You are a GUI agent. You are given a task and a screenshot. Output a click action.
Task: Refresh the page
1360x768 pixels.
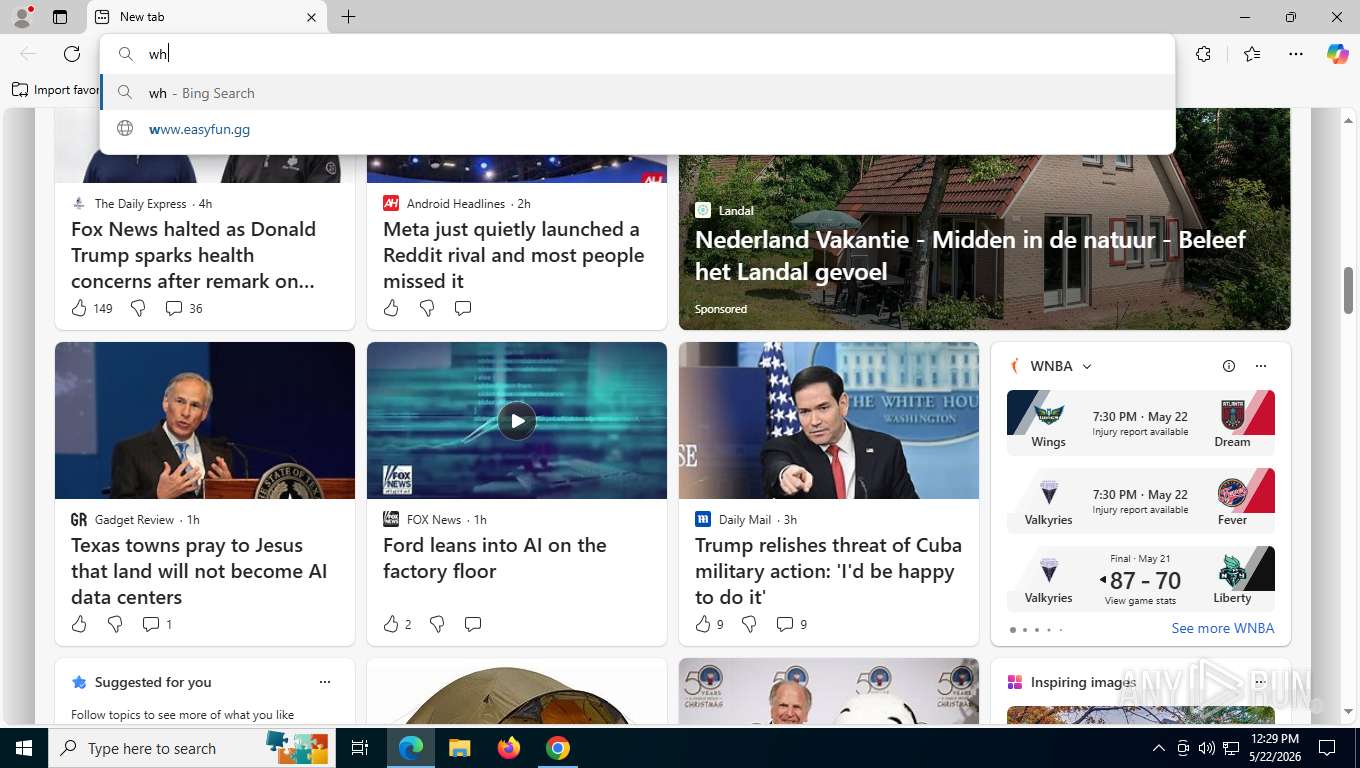coord(72,54)
